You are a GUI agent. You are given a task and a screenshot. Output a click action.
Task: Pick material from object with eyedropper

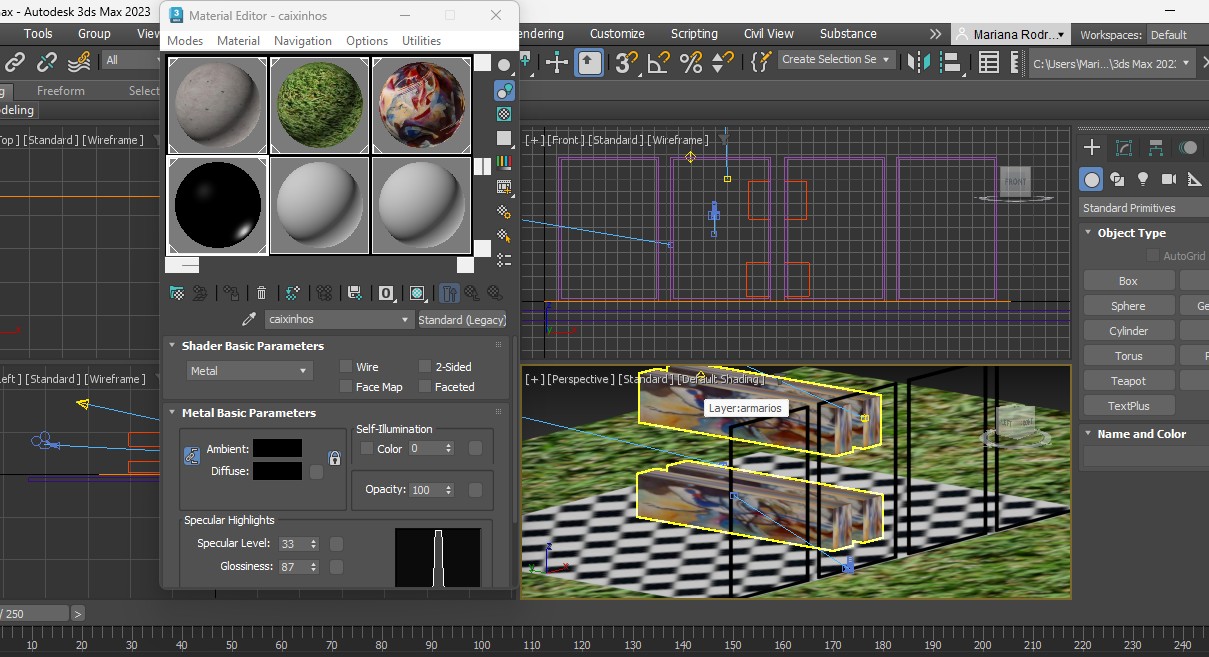click(x=249, y=319)
